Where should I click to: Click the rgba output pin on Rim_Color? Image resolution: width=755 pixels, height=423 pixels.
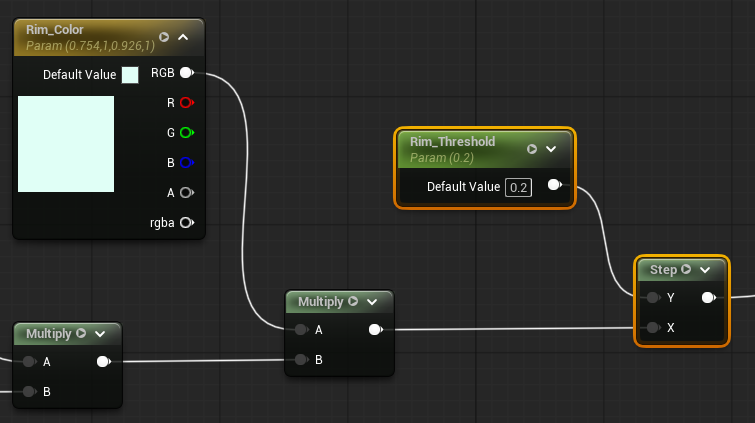[186, 222]
